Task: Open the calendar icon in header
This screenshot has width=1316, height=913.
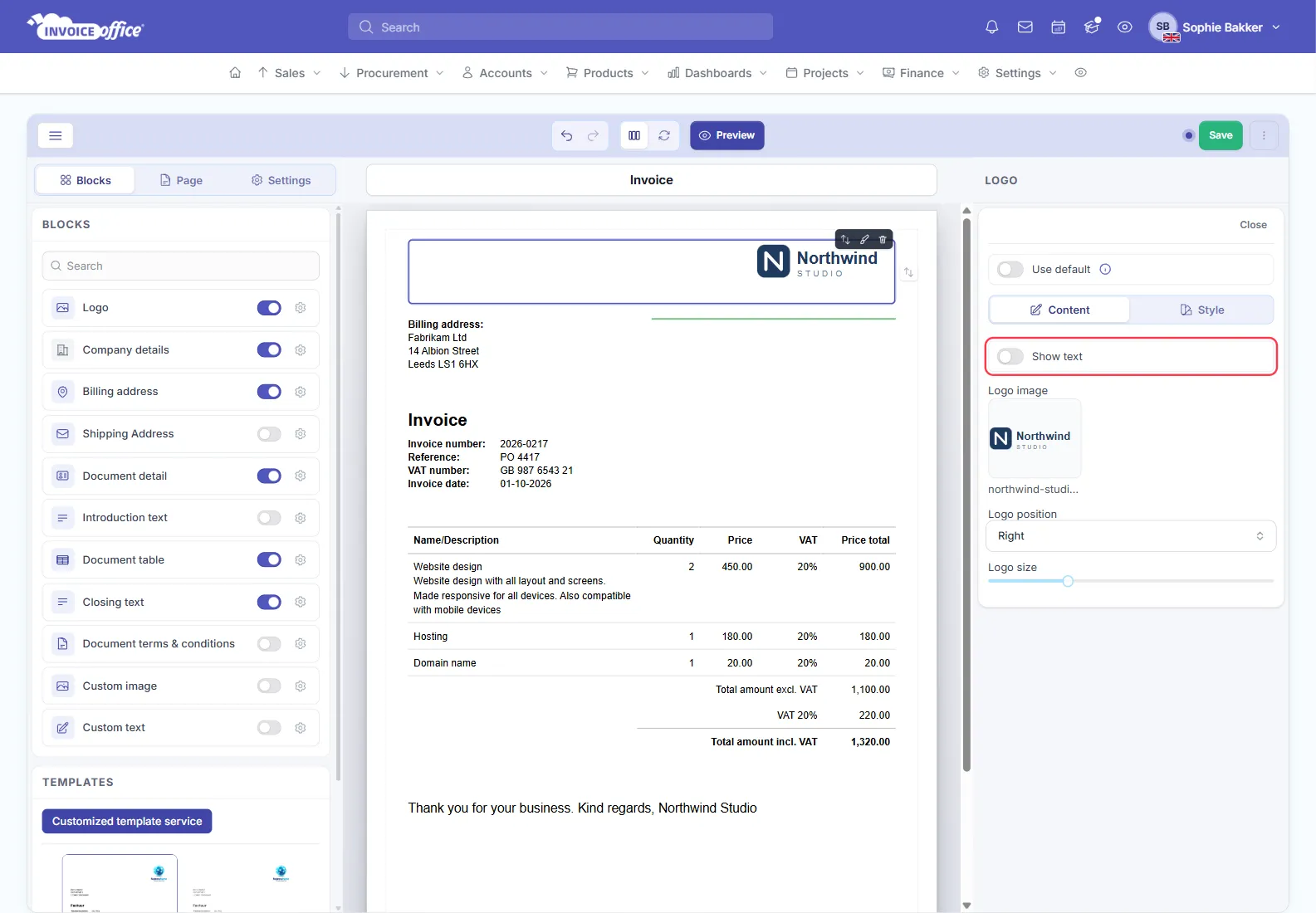Action: (1058, 27)
